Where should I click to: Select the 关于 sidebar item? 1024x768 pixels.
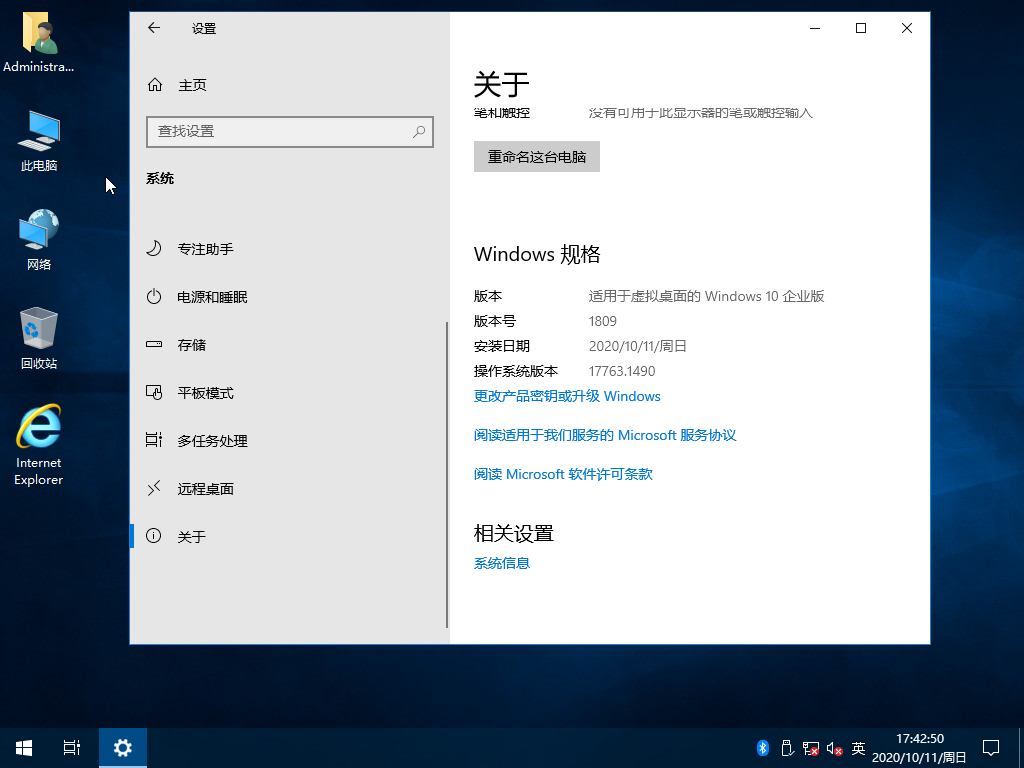point(289,536)
